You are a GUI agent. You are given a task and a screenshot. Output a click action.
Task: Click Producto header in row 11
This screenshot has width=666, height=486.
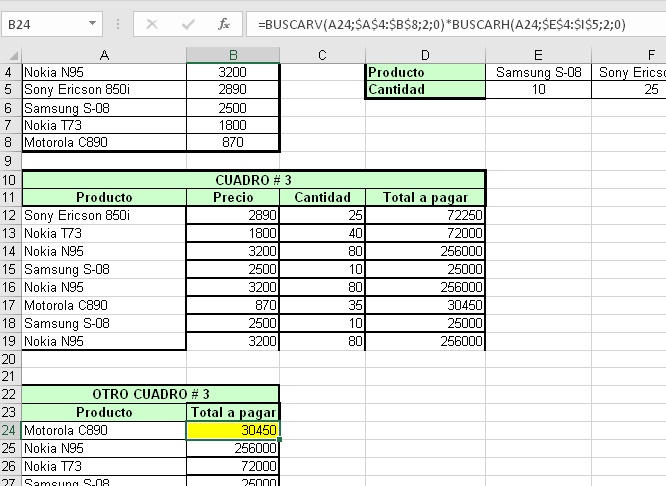click(104, 198)
